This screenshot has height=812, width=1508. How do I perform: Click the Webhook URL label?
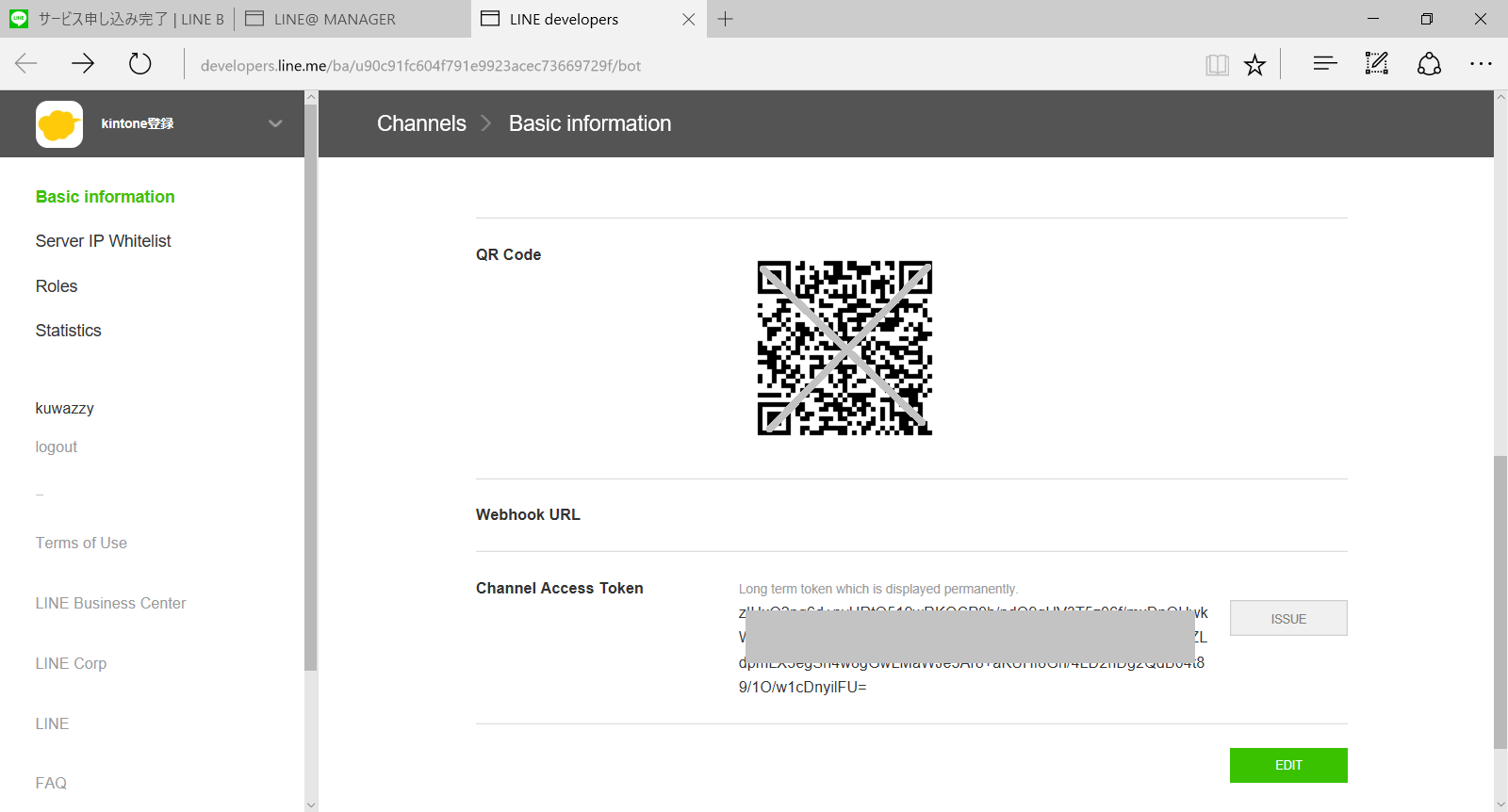click(528, 514)
